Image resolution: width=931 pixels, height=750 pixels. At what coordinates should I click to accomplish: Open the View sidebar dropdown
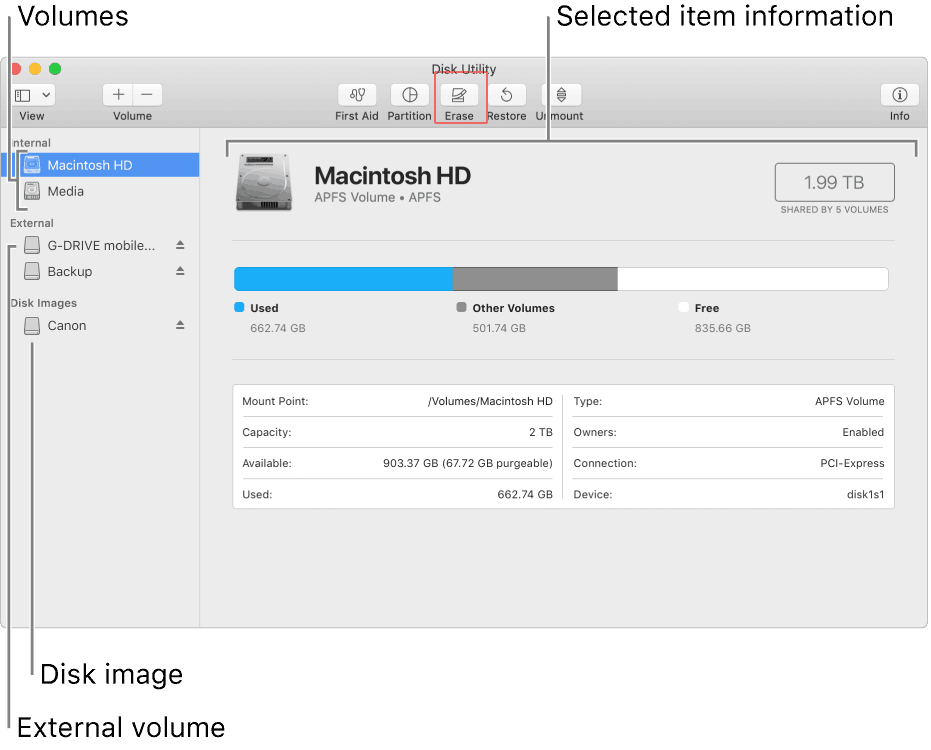pyautogui.click(x=46, y=95)
